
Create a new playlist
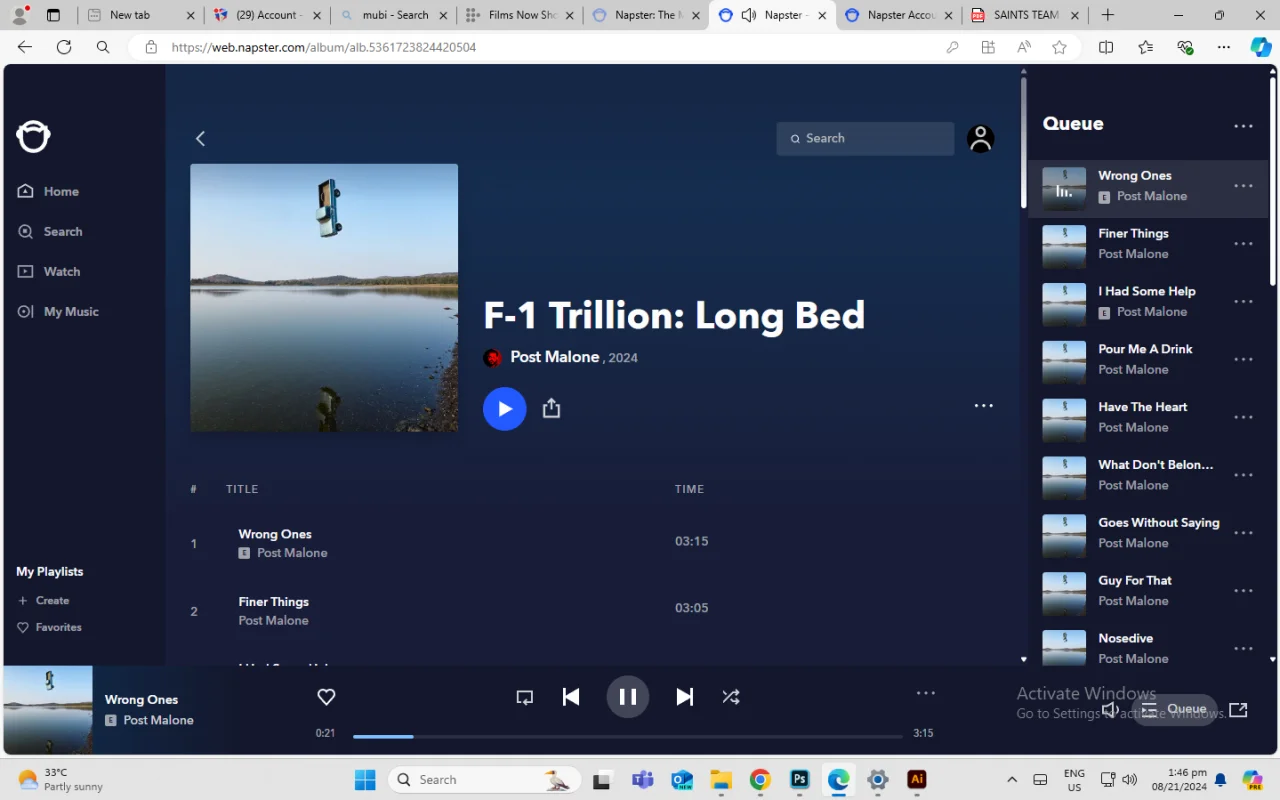tap(43, 601)
